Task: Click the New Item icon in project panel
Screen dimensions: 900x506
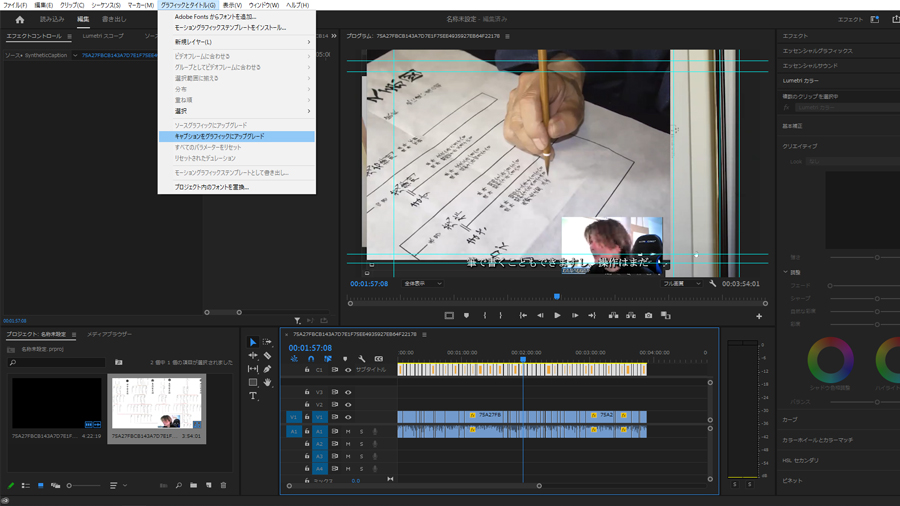Action: (x=208, y=485)
